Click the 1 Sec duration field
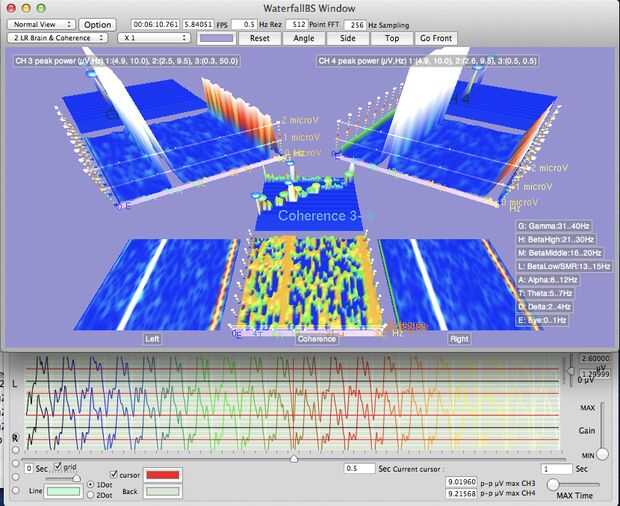The width and height of the screenshot is (620, 506). [556, 469]
